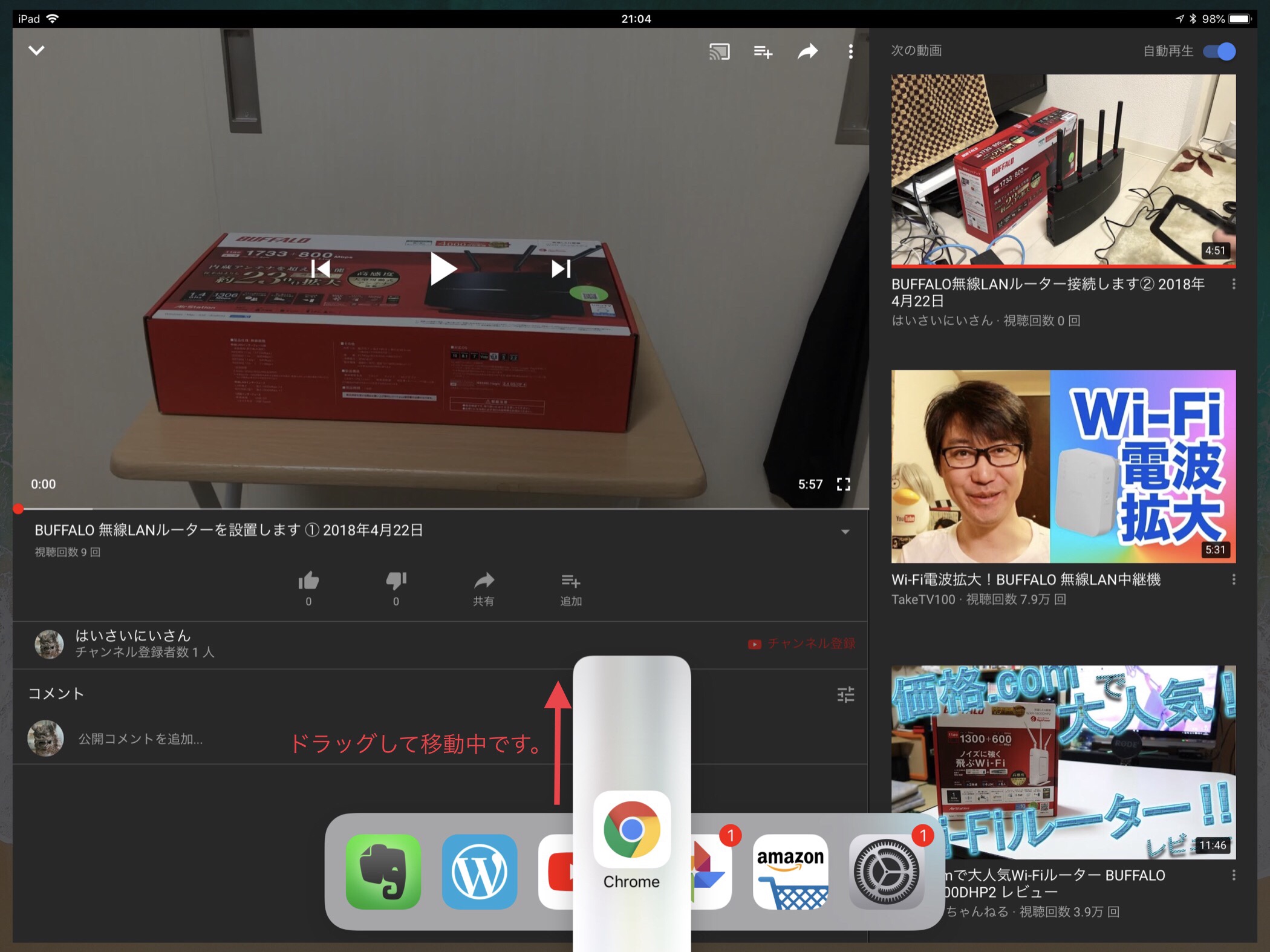Open Settings from the dock

tap(887, 872)
